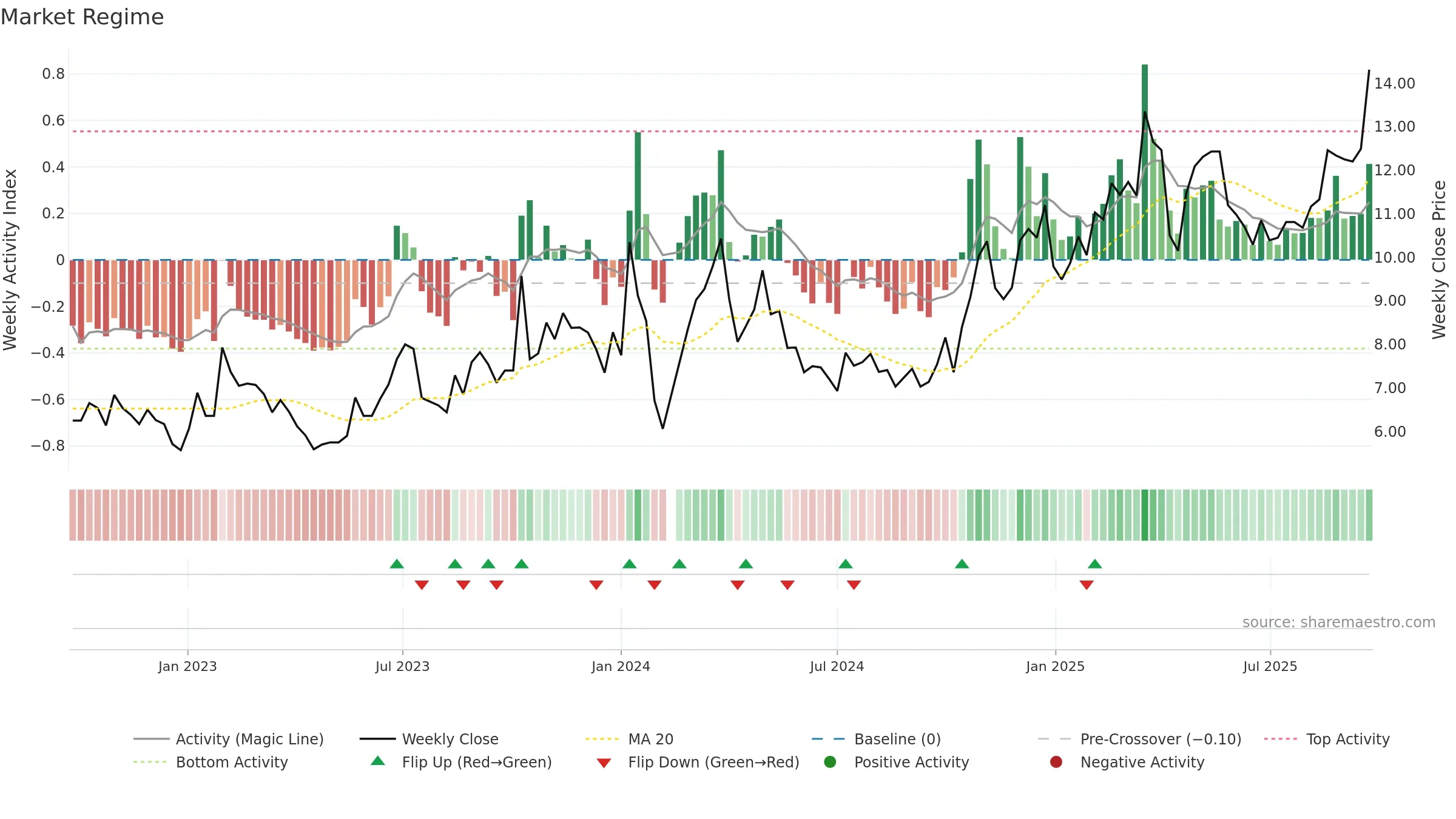
Task: Click the Weekly Close Price axis title
Action: 1439,260
